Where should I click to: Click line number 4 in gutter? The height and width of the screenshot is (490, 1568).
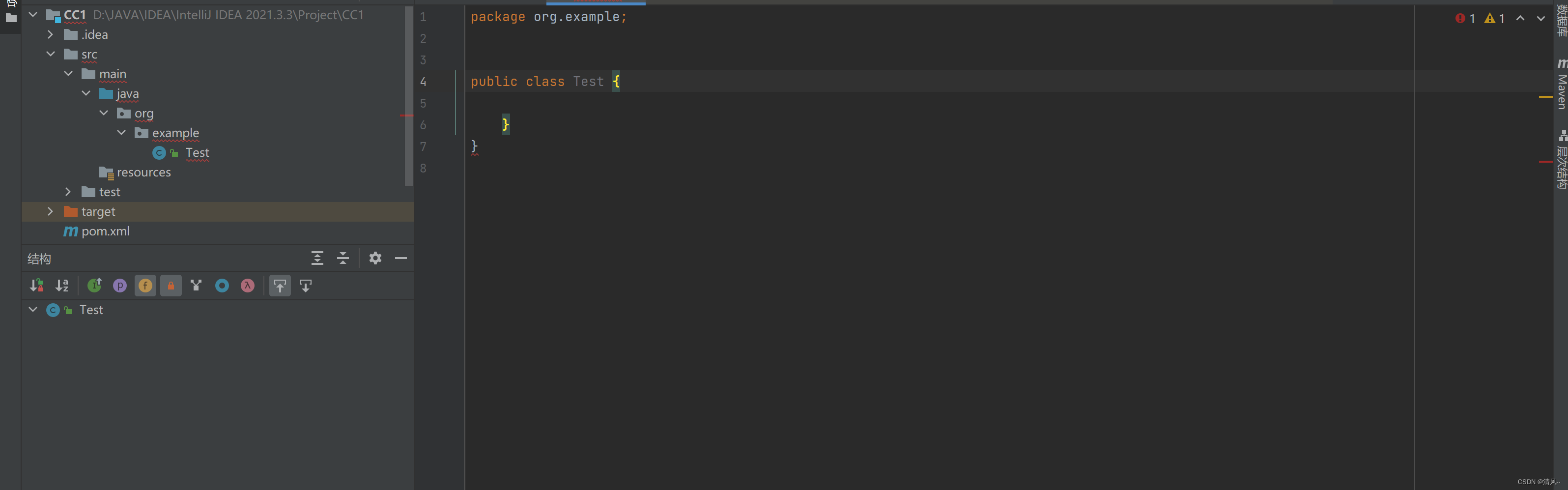pos(423,82)
